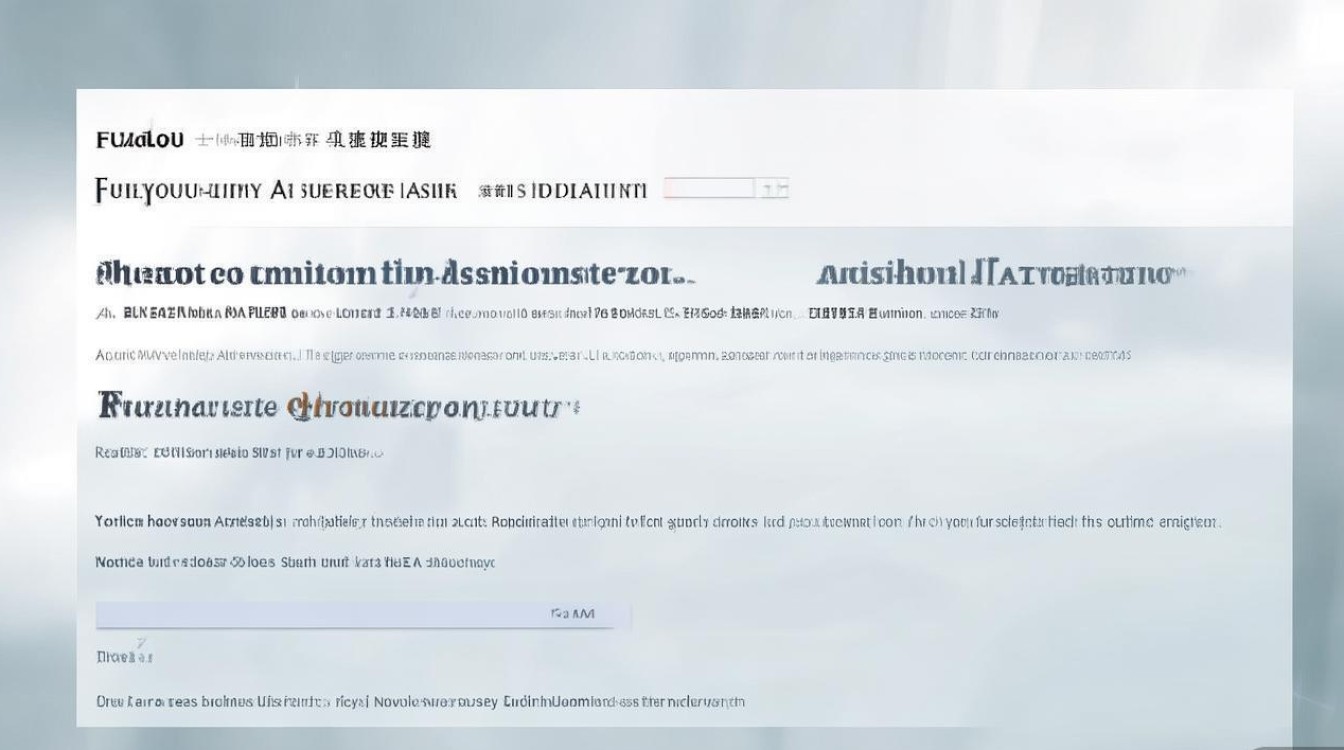Viewport: 1344px width, 750px height.
Task: Click the icon before the S IDDIAIINTI nav label
Action: click(490, 189)
